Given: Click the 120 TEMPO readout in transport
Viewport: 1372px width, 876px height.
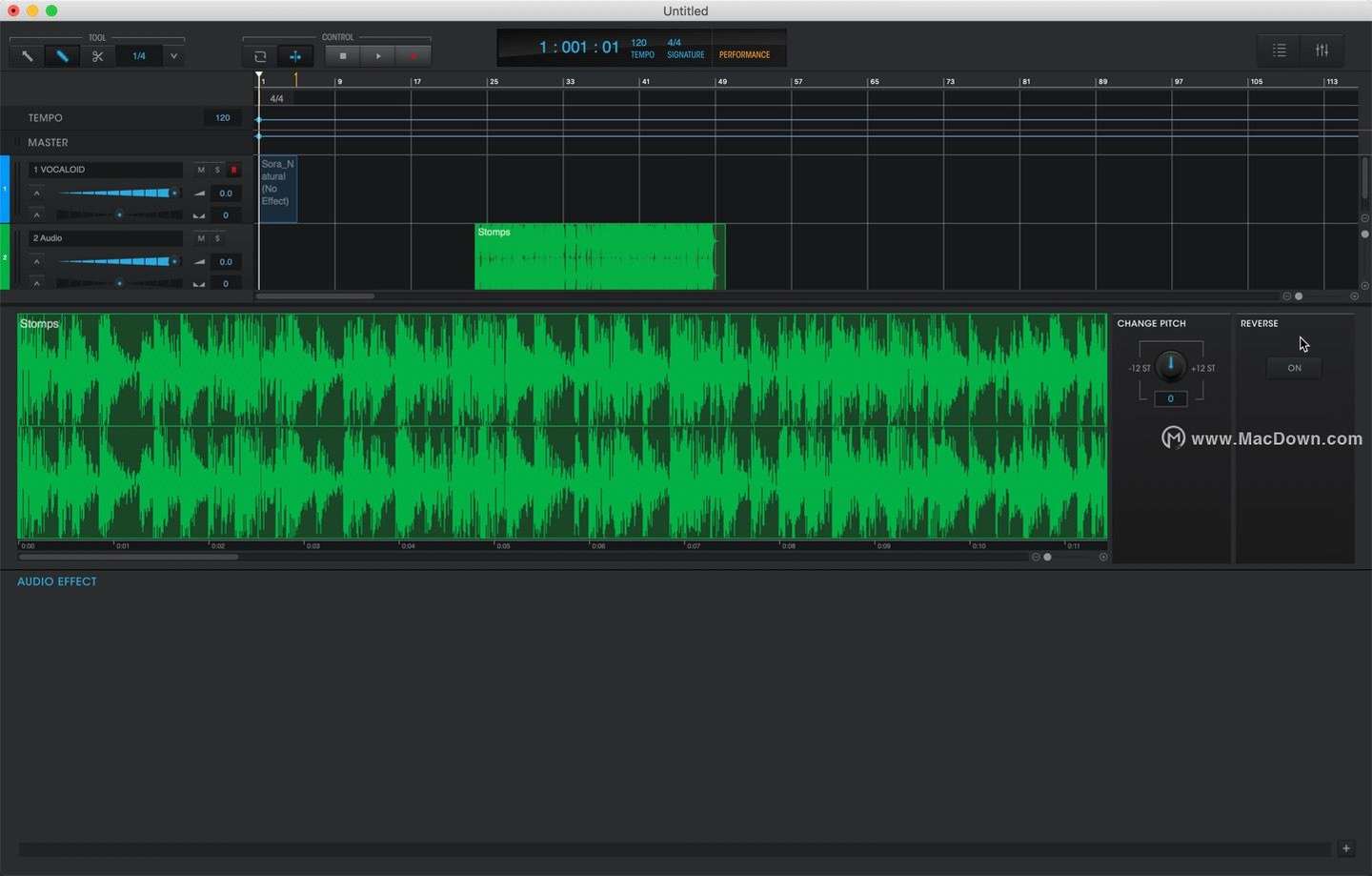Looking at the screenshot, I should [642, 49].
